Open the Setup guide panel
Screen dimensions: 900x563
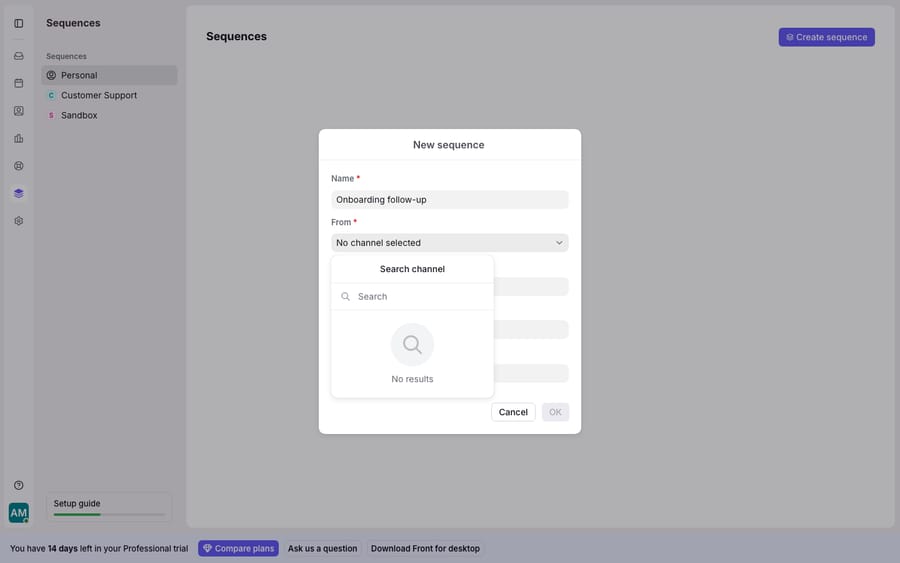point(109,507)
